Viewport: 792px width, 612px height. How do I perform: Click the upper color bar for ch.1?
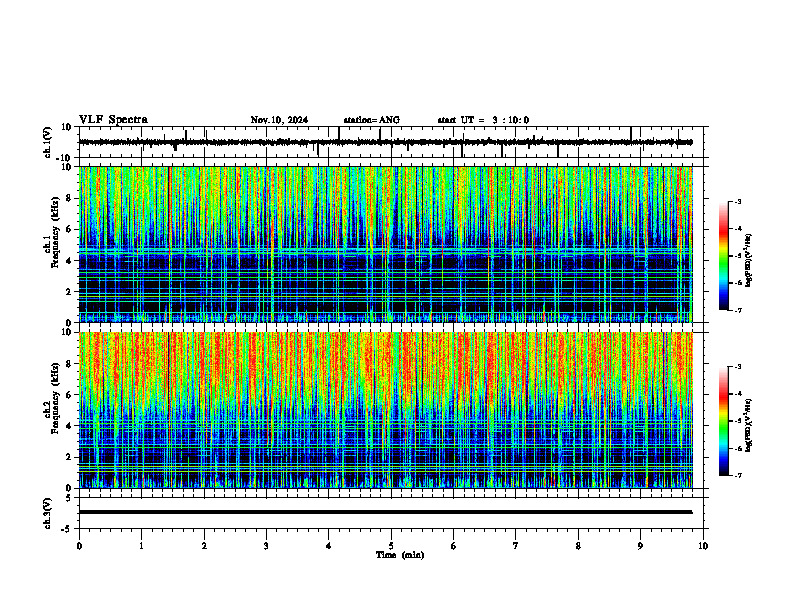coord(724,256)
